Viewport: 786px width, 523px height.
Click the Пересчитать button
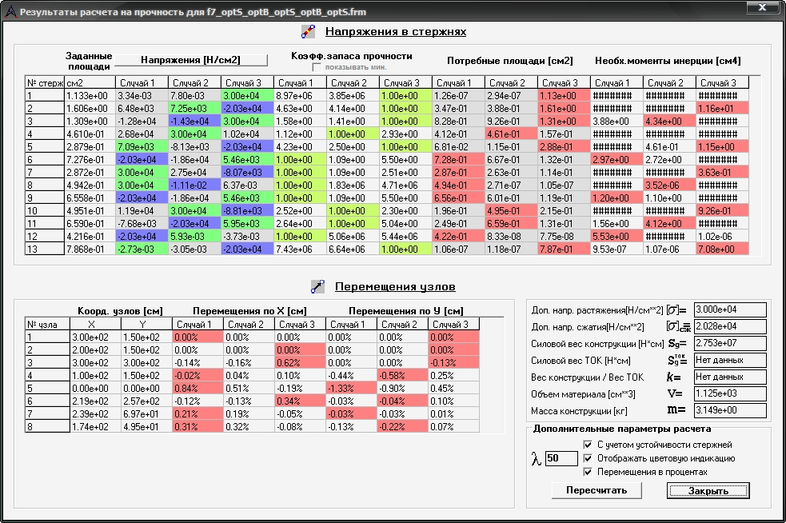(597, 490)
